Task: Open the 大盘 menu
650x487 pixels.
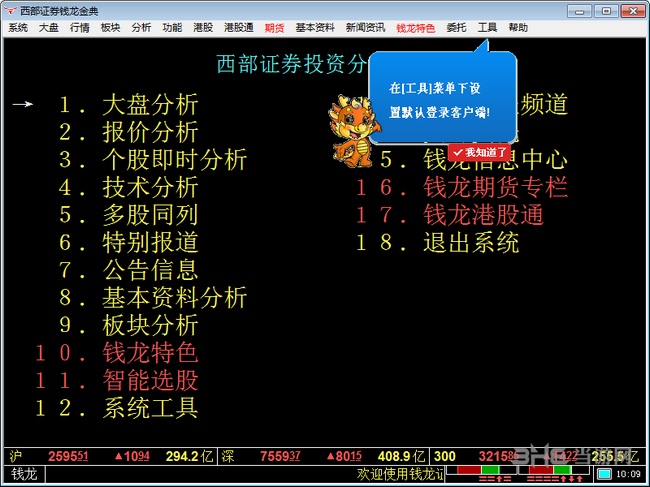Action: click(x=49, y=28)
